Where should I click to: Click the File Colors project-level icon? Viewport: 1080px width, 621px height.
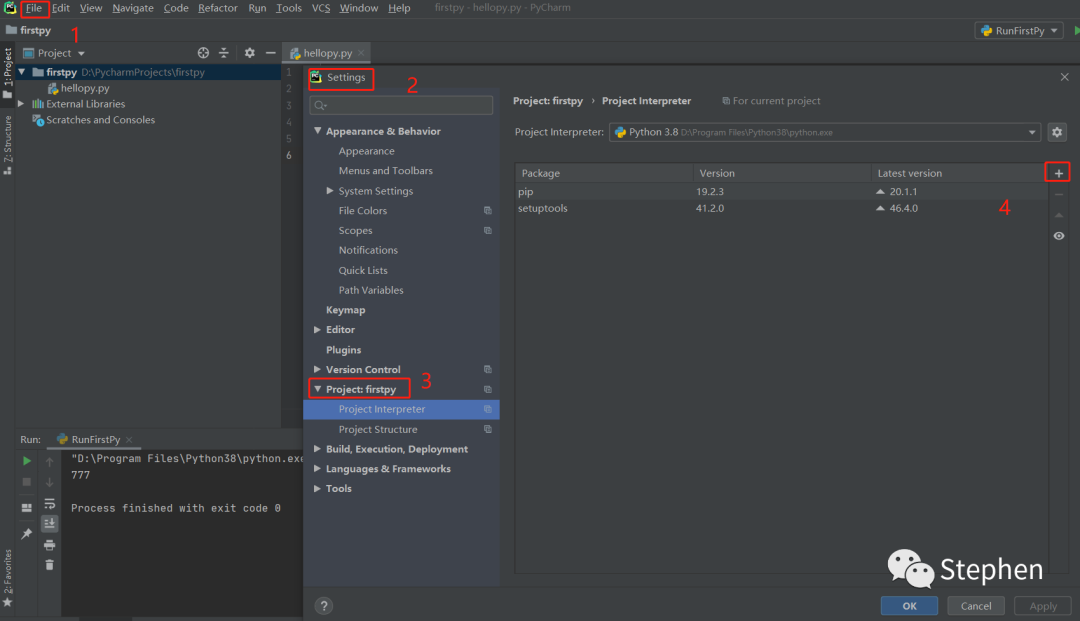(x=488, y=211)
